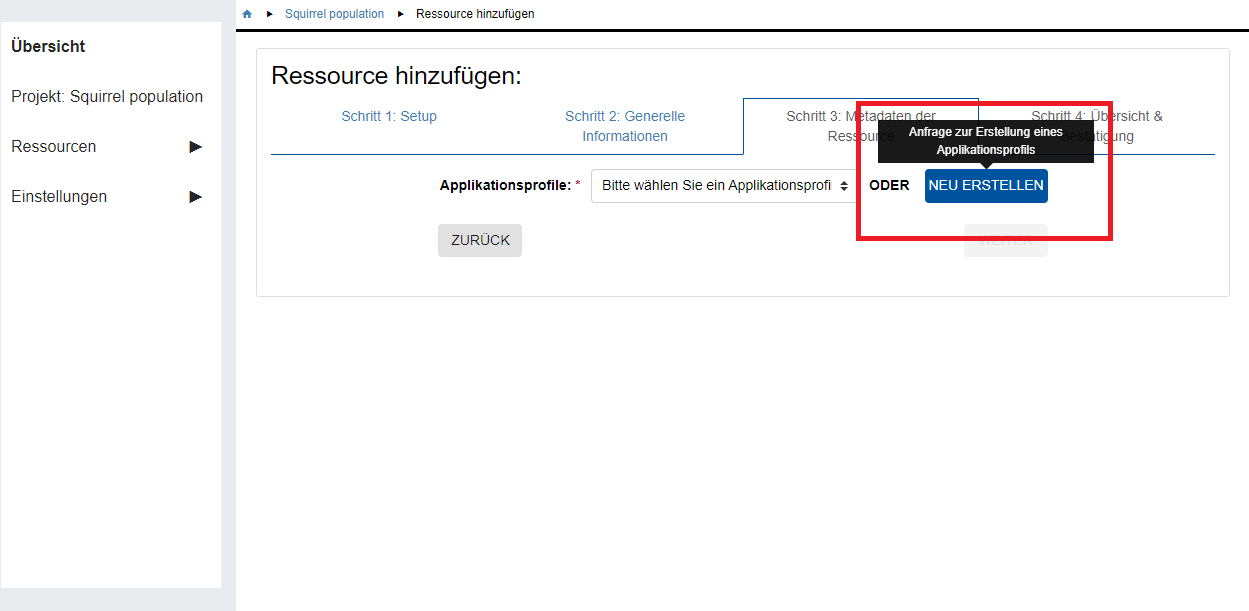Viewport: 1249px width, 611px height.
Task: Go to home via breadcrumb house icon
Action: coord(247,14)
